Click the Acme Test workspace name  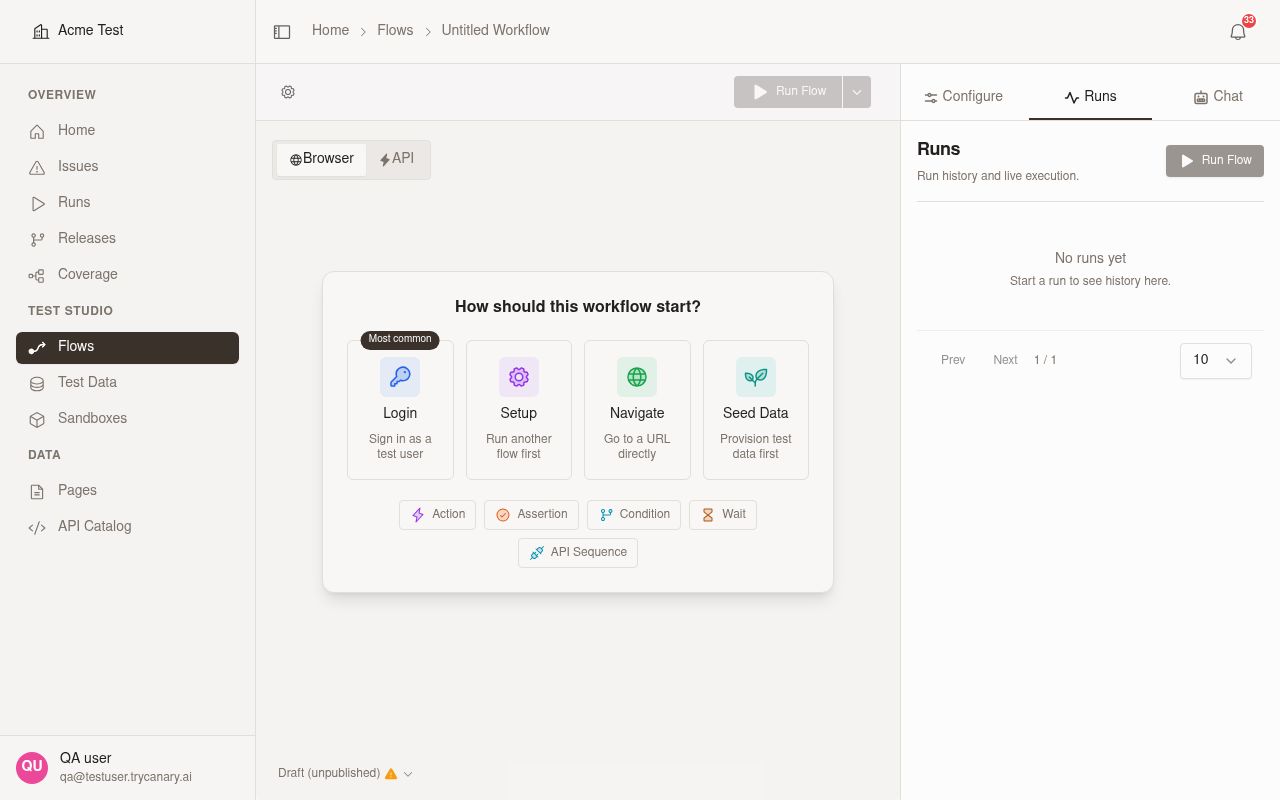91,30
